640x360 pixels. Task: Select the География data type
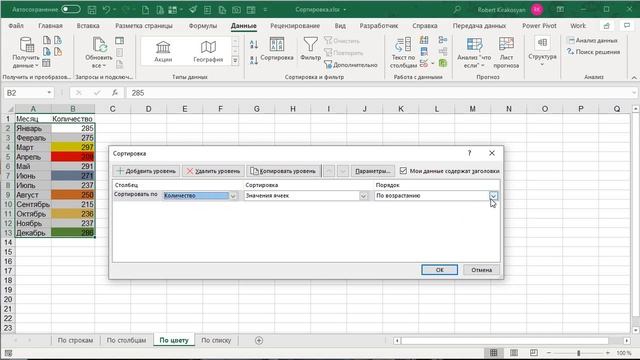click(208, 51)
